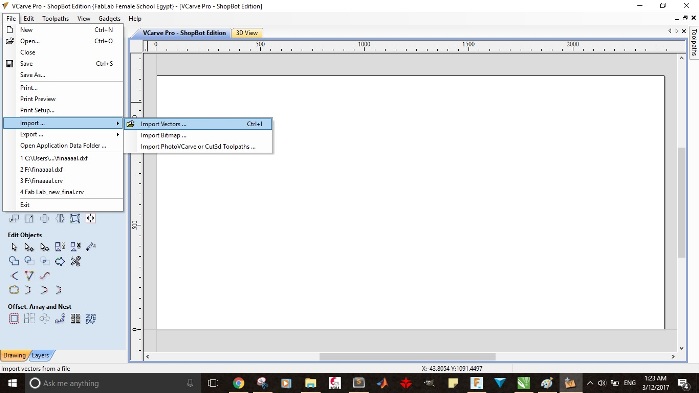Image resolution: width=699 pixels, height=393 pixels.
Task: Click New in the File menu
Action: [63, 29]
